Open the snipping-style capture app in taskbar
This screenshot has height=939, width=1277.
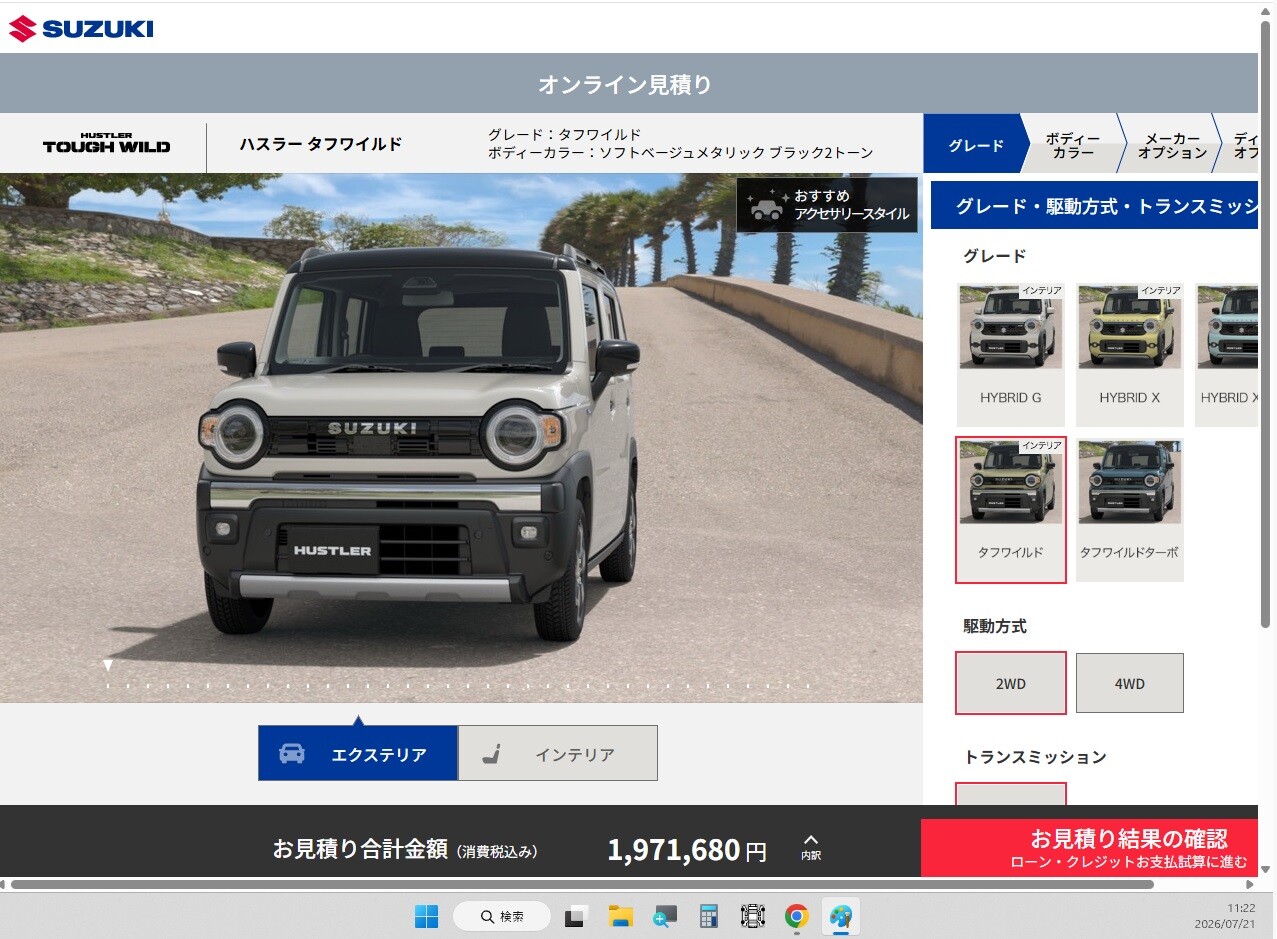tap(752, 916)
